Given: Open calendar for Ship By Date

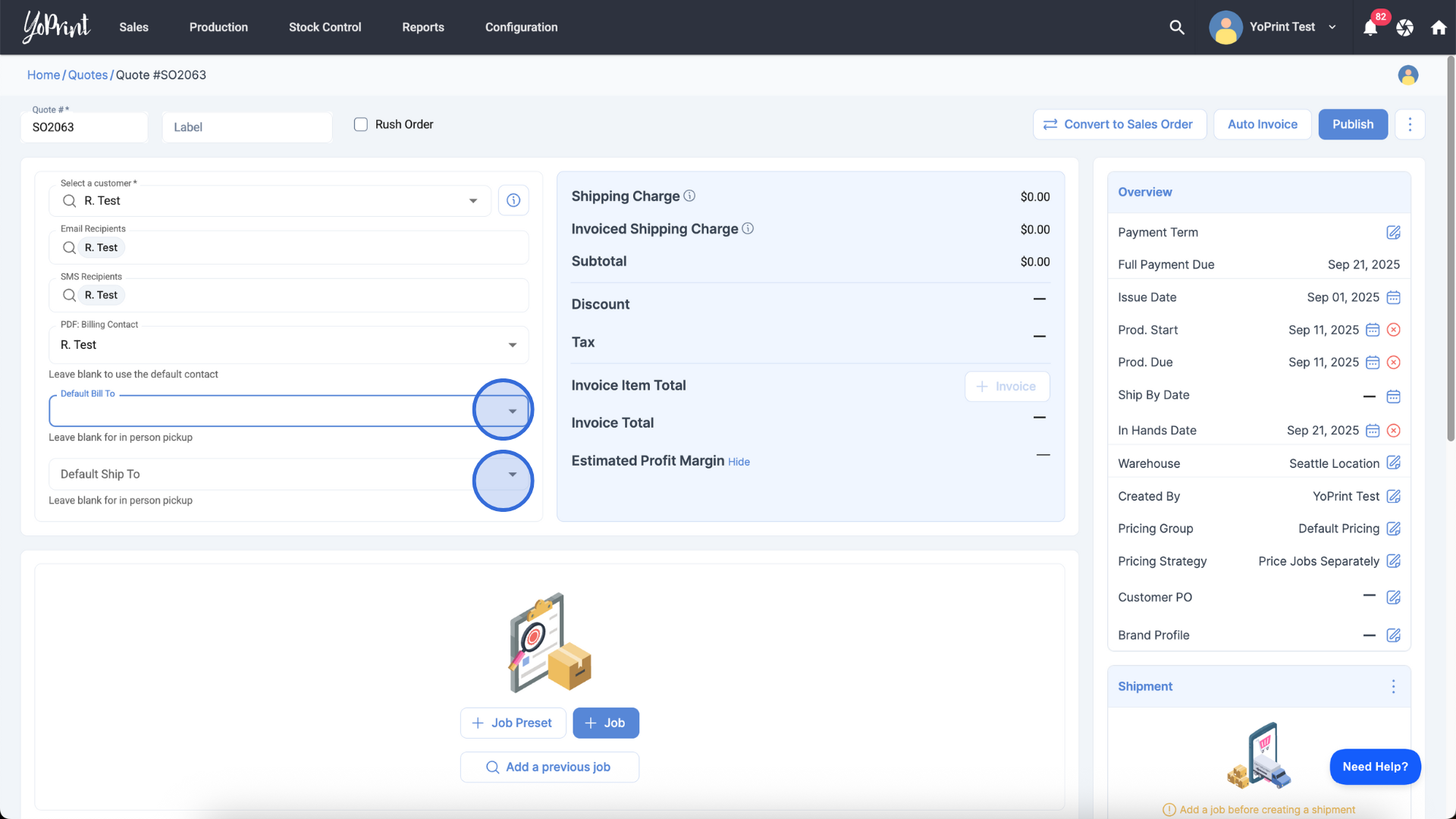Looking at the screenshot, I should click(1393, 397).
